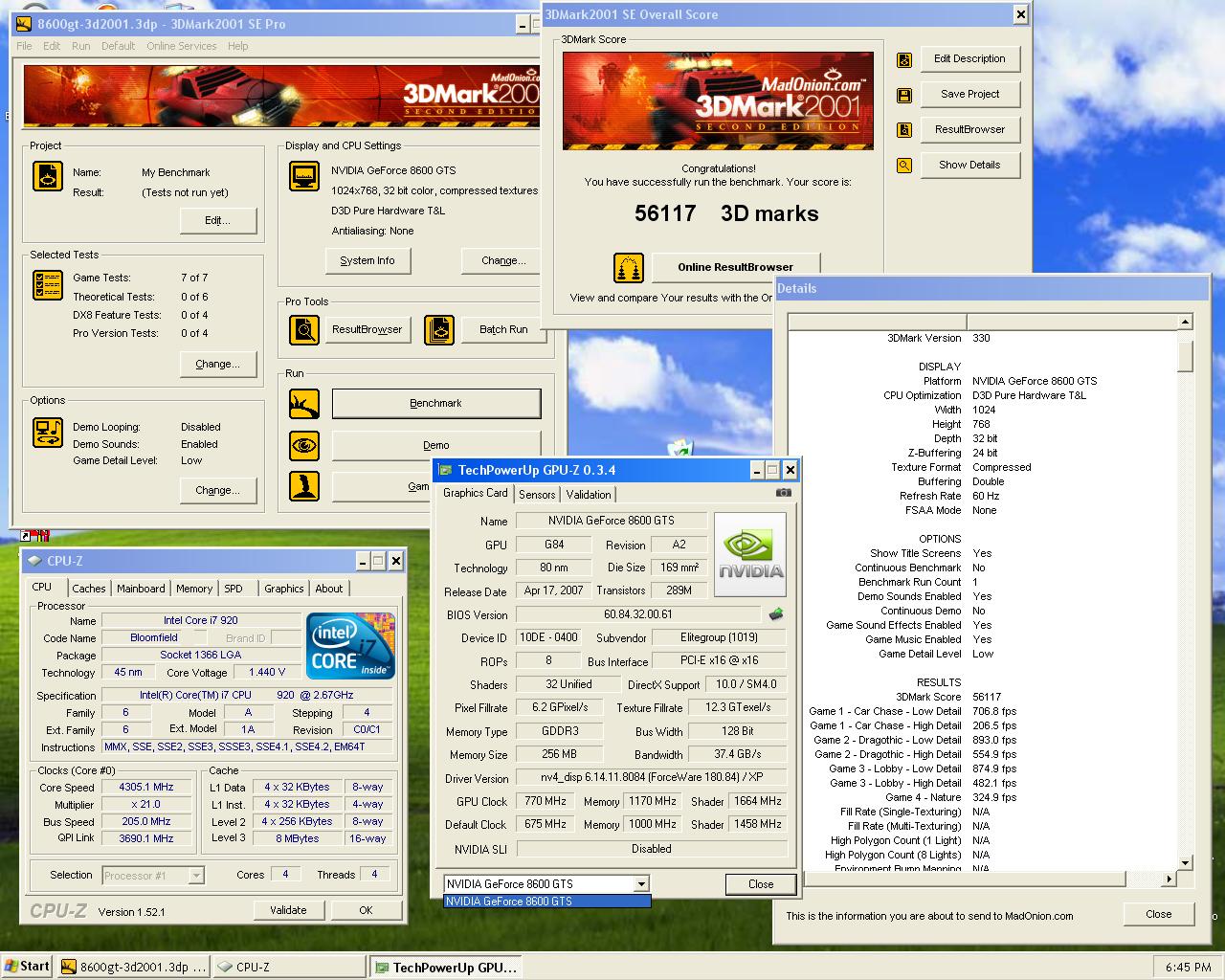Click the ResultBrowser magnifier icon in Pro Tools
This screenshot has width=1225, height=980.
pos(304,330)
